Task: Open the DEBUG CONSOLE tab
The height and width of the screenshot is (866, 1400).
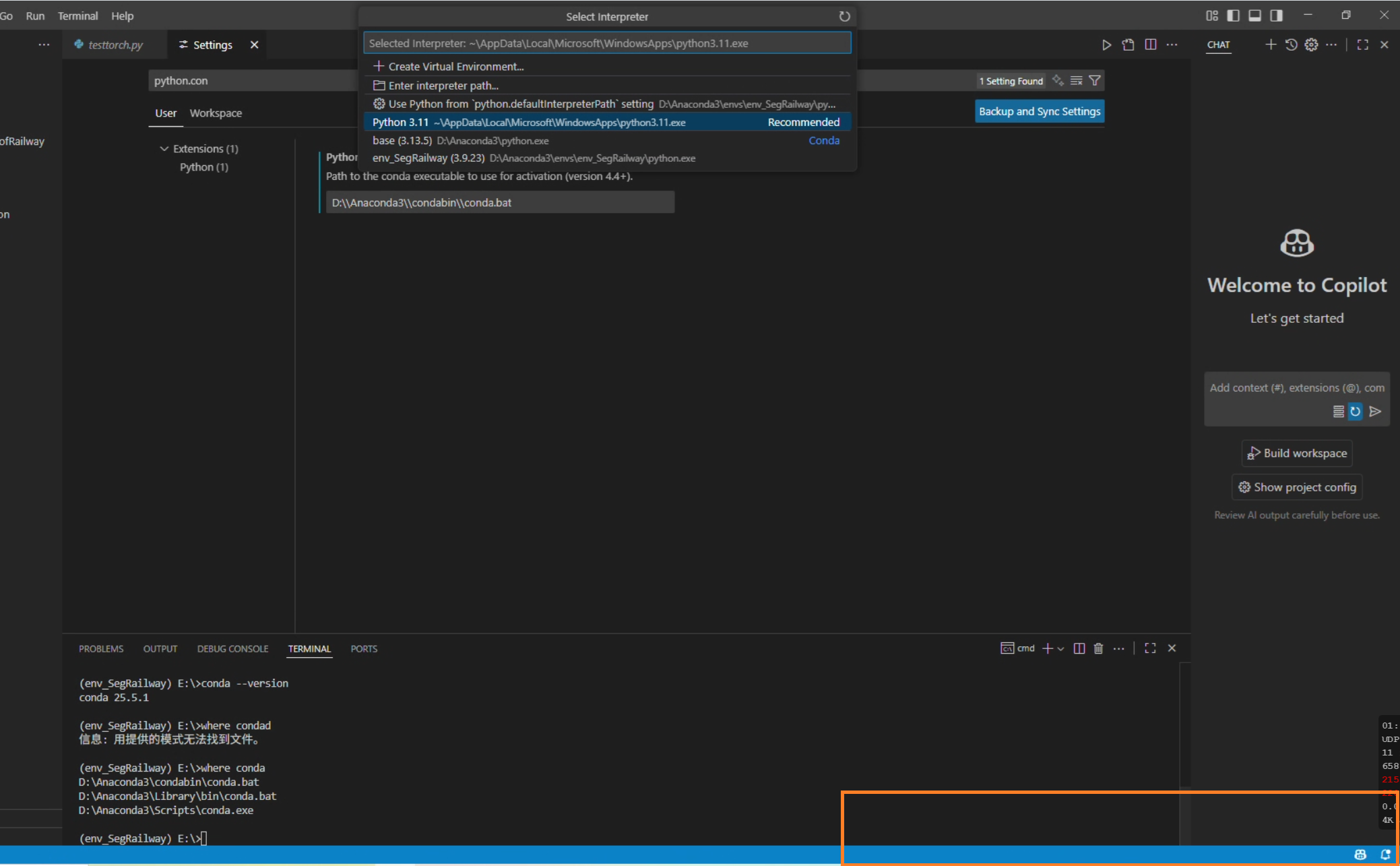Action: 233,649
